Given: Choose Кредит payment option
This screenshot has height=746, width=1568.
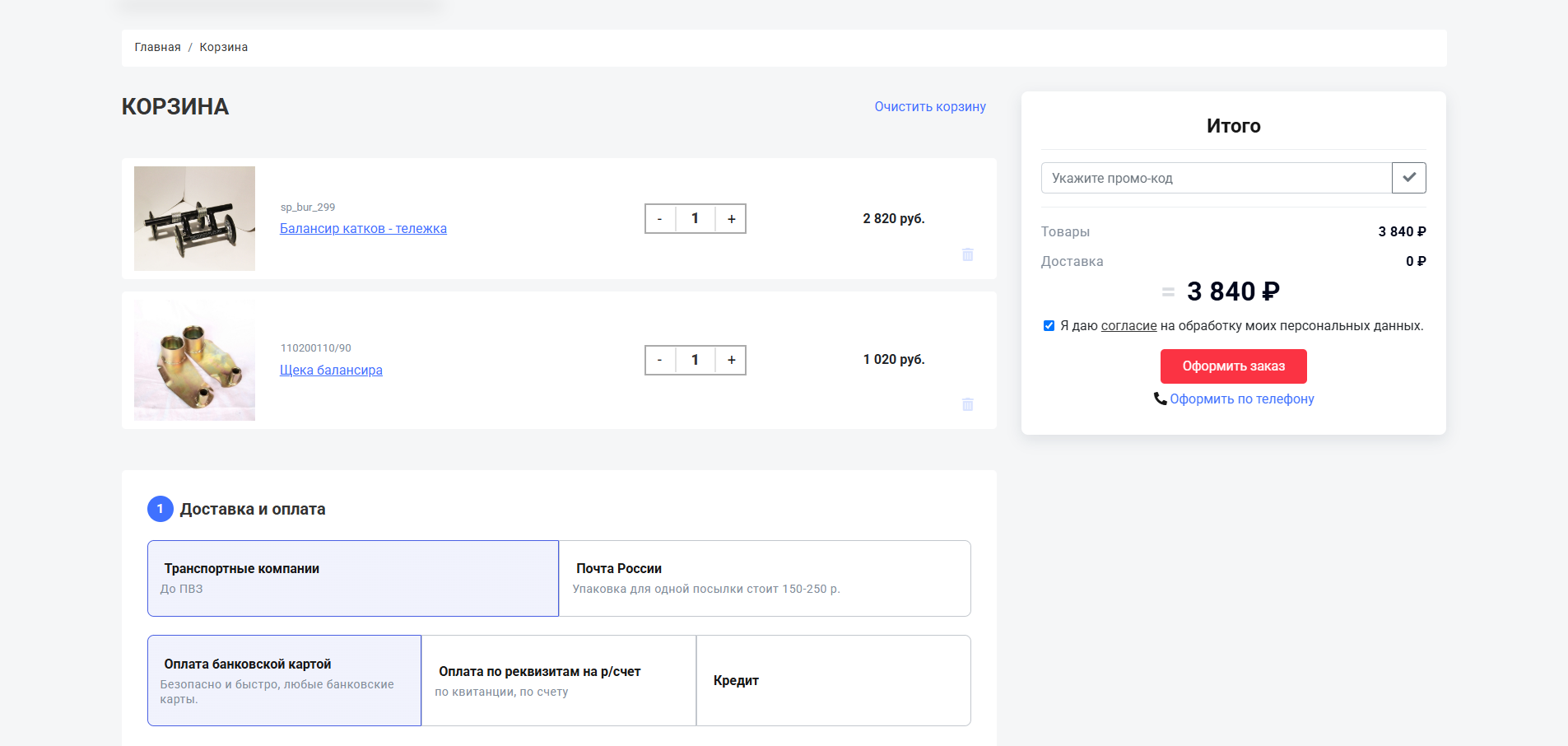Looking at the screenshot, I should 834,680.
